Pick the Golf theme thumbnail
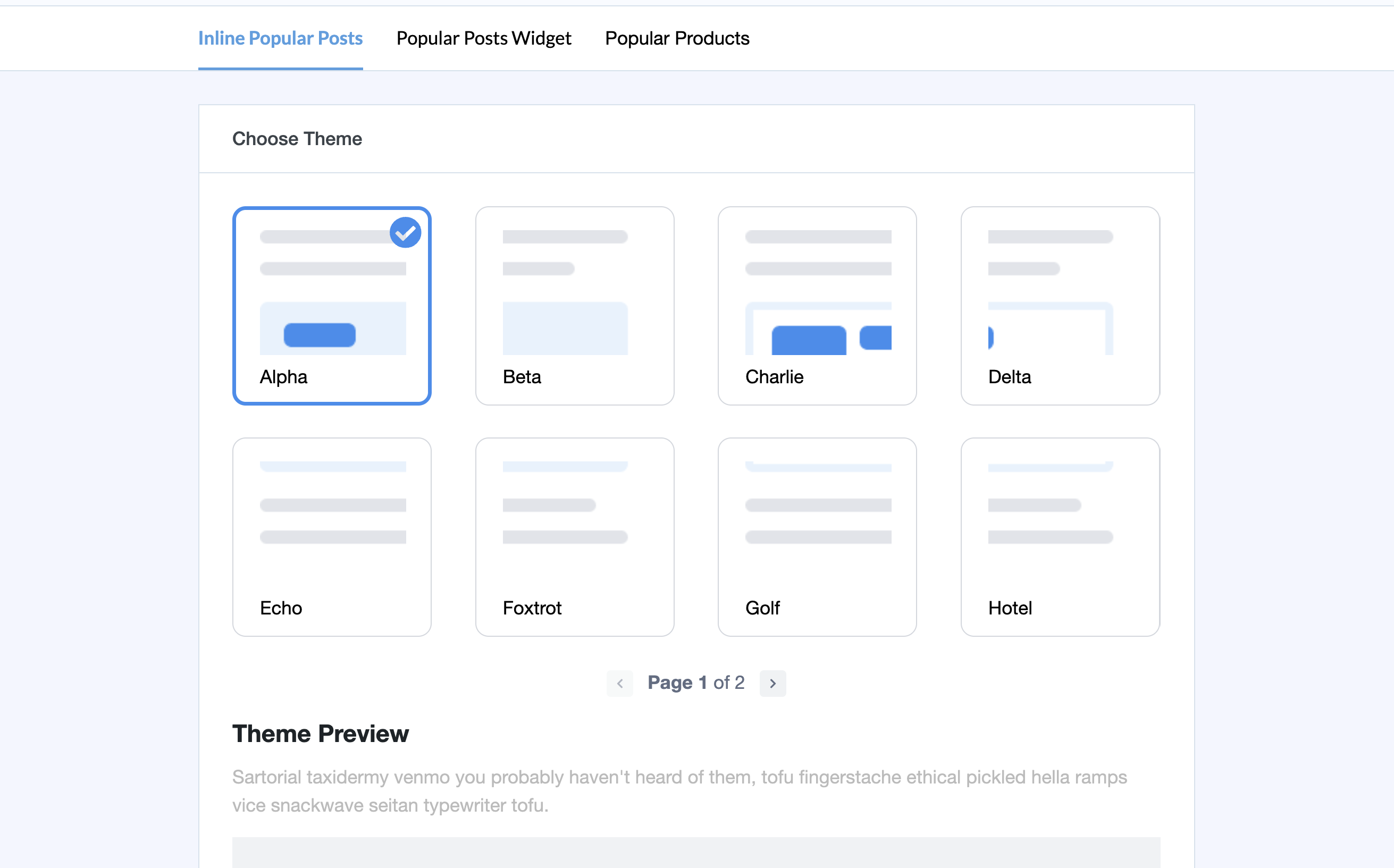 coord(817,537)
